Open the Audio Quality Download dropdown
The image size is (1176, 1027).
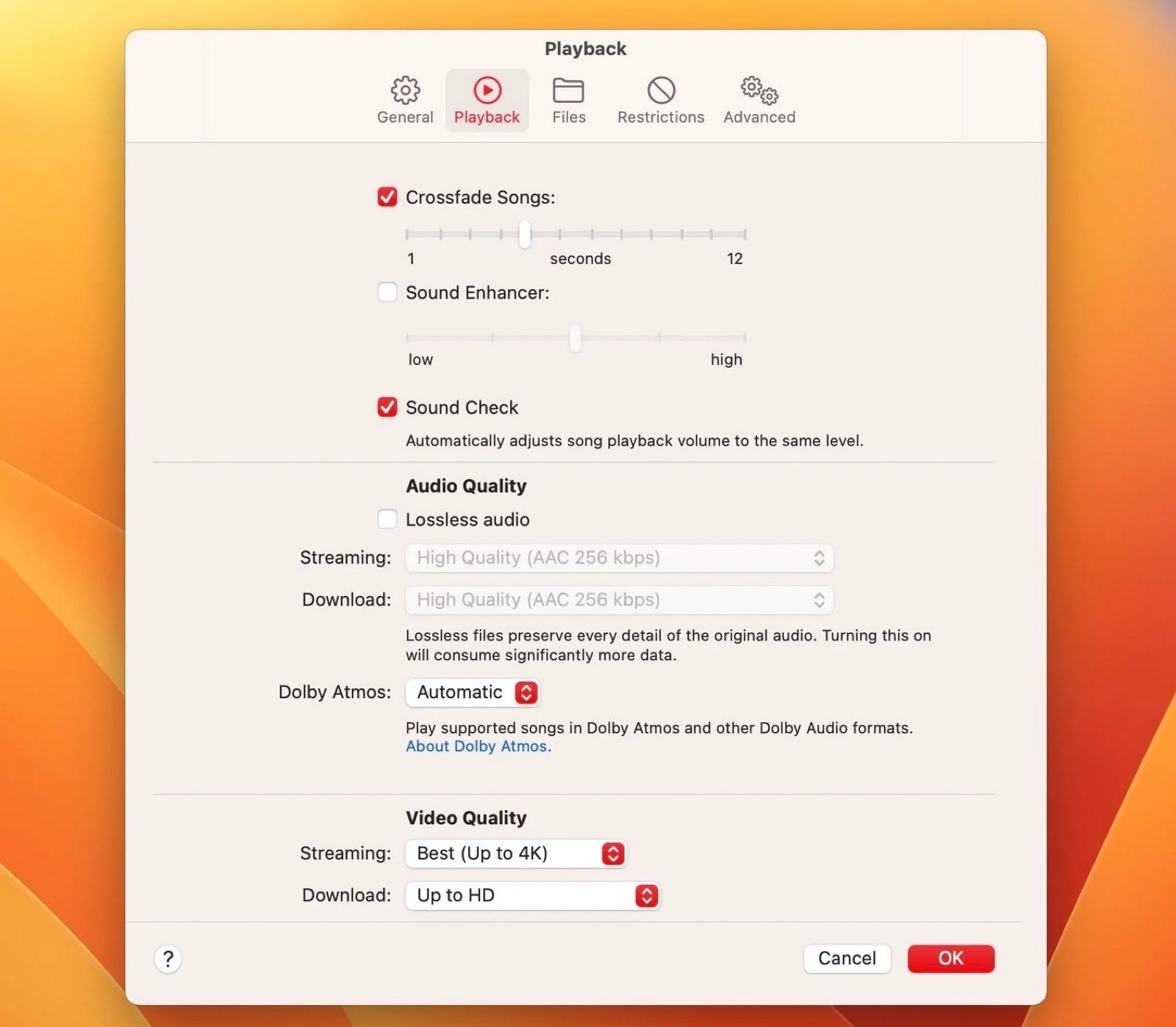620,600
